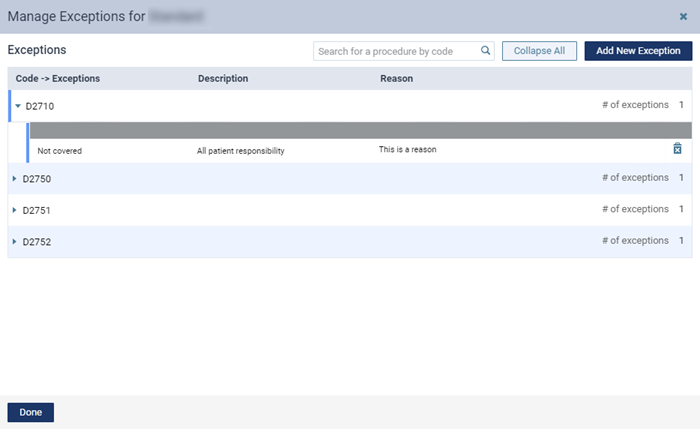The width and height of the screenshot is (700, 429).
Task: Expand the D2750 procedure row
Action: 14,179
